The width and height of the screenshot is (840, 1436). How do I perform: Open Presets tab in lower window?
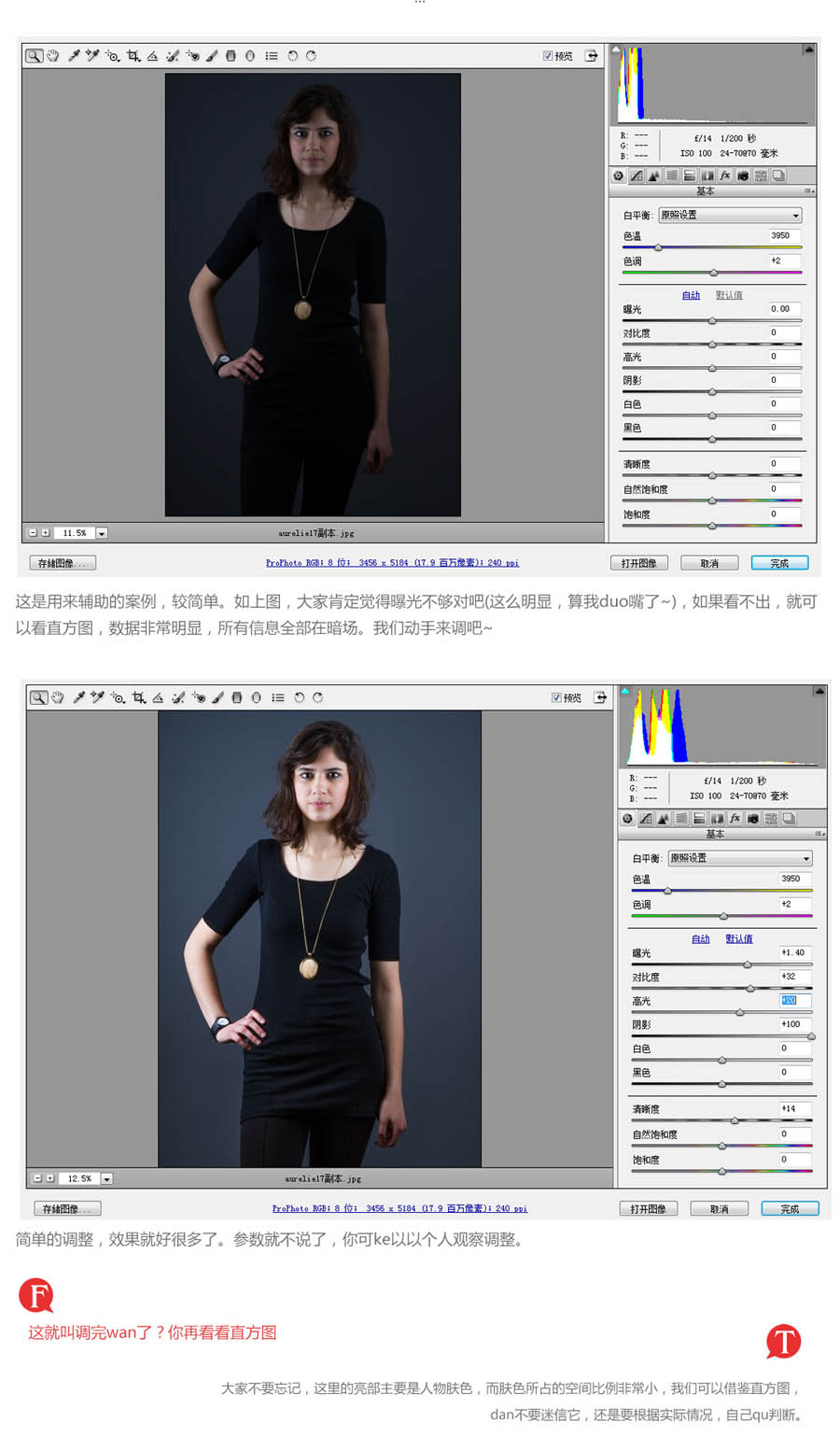tap(771, 818)
